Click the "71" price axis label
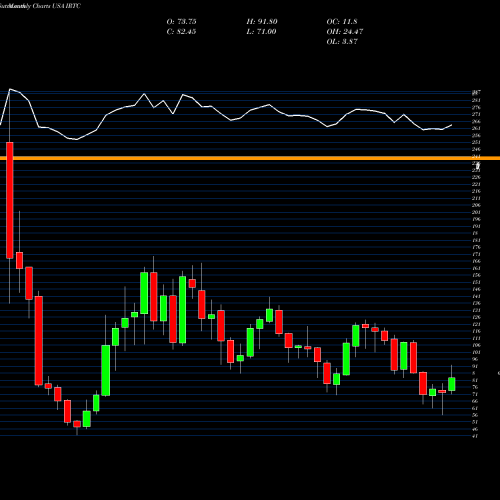The width and height of the screenshot is (500, 500). coord(475,394)
